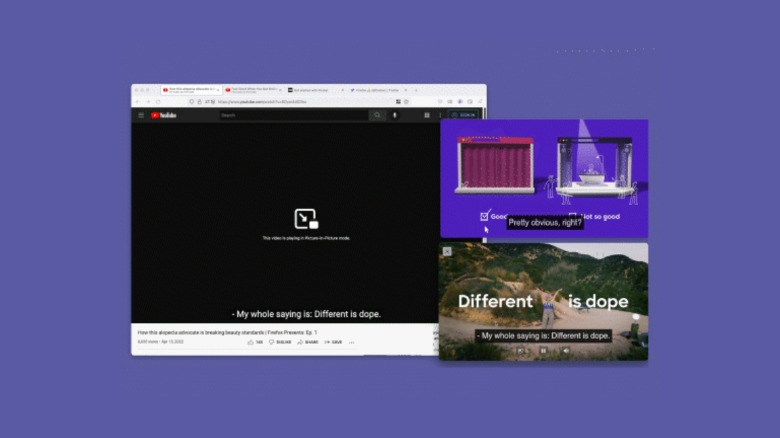Send the 'Different is dope' video back to tab

pyautogui.click(x=521, y=351)
